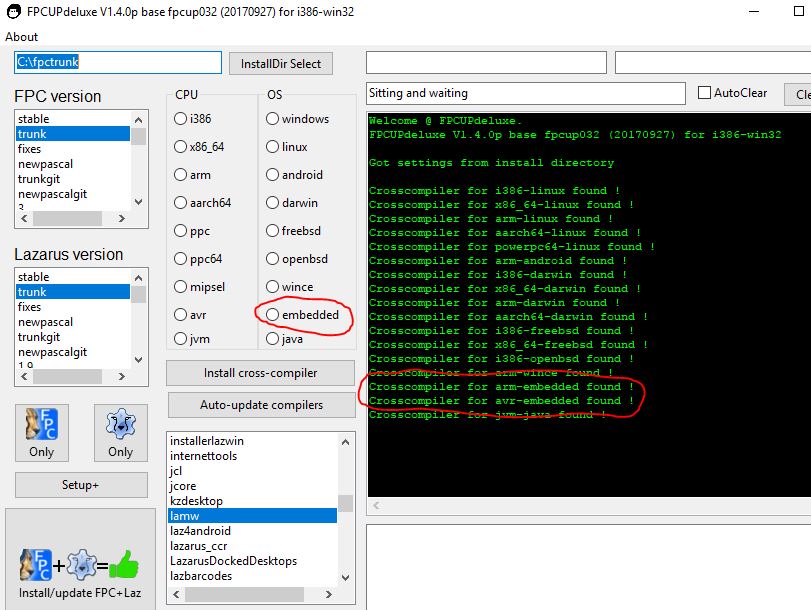Viewport: 811px width, 610px height.
Task: Click module list scroll-down arrow
Action: [x=346, y=577]
